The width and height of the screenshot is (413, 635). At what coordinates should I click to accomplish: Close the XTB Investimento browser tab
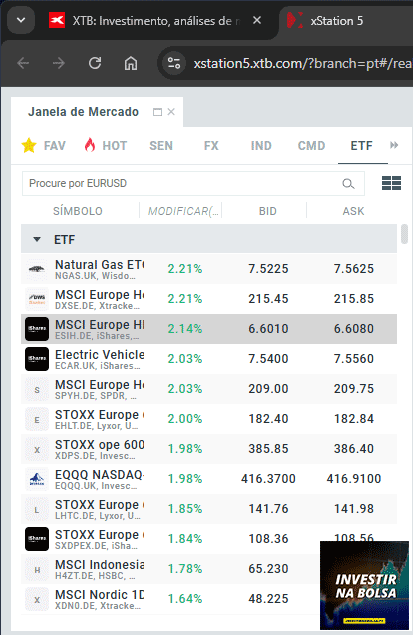(257, 20)
